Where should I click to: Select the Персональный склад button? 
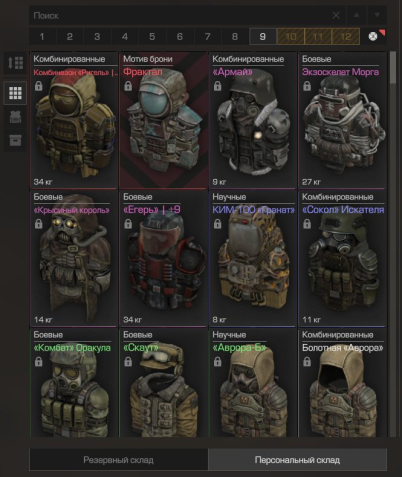[297, 460]
